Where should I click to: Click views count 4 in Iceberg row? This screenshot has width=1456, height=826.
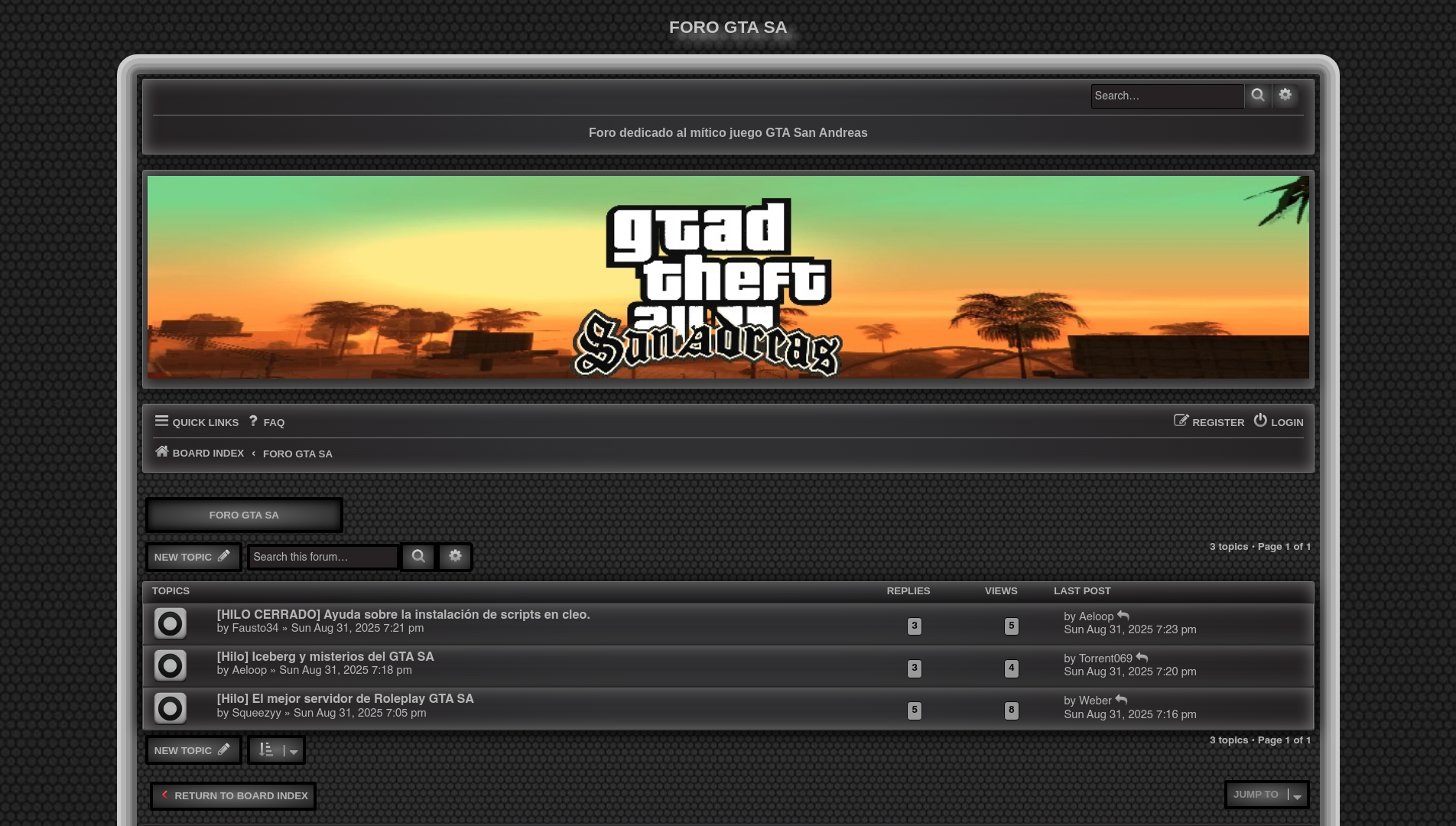coord(1011,668)
